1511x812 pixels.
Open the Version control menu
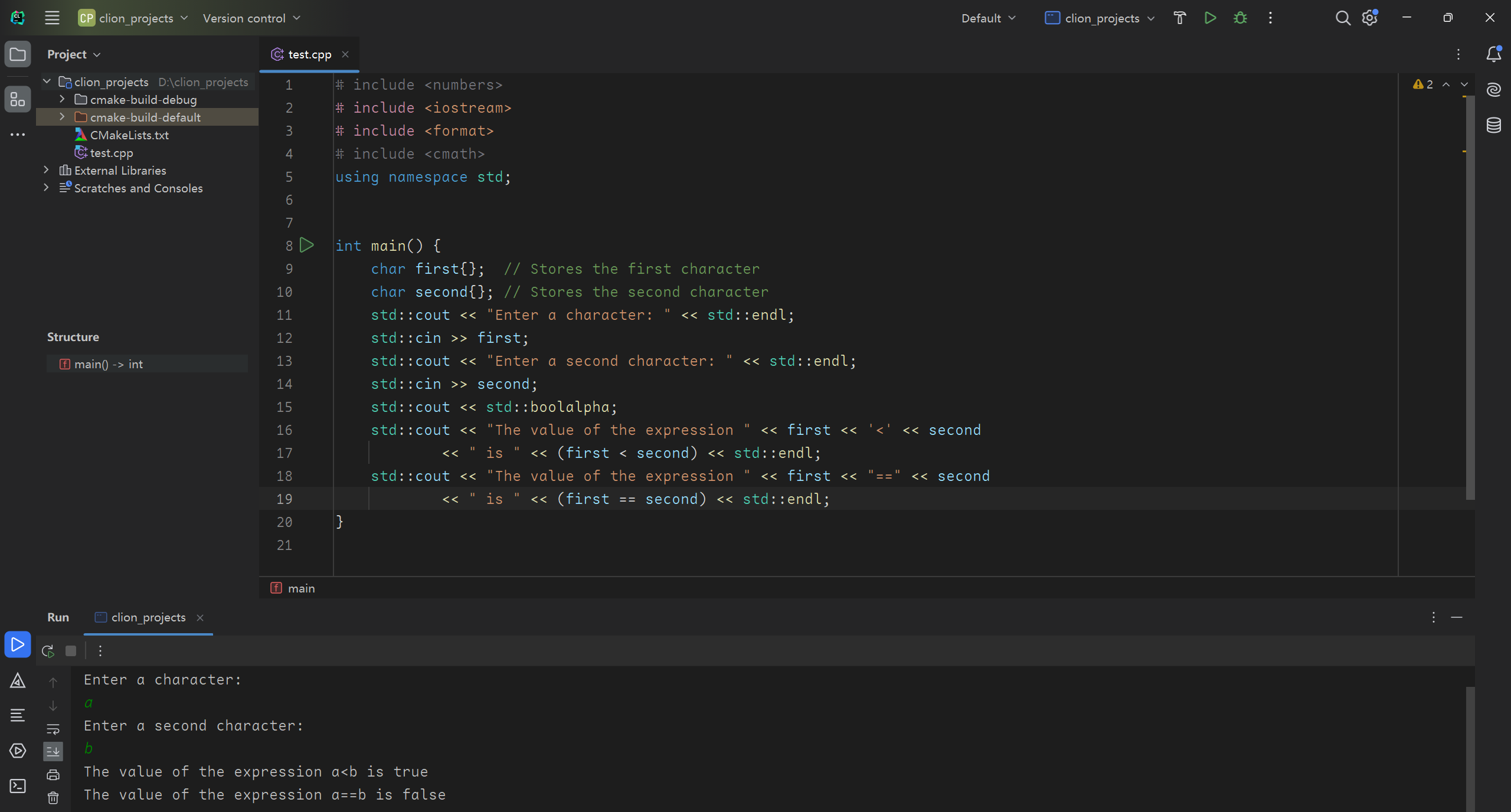(251, 18)
